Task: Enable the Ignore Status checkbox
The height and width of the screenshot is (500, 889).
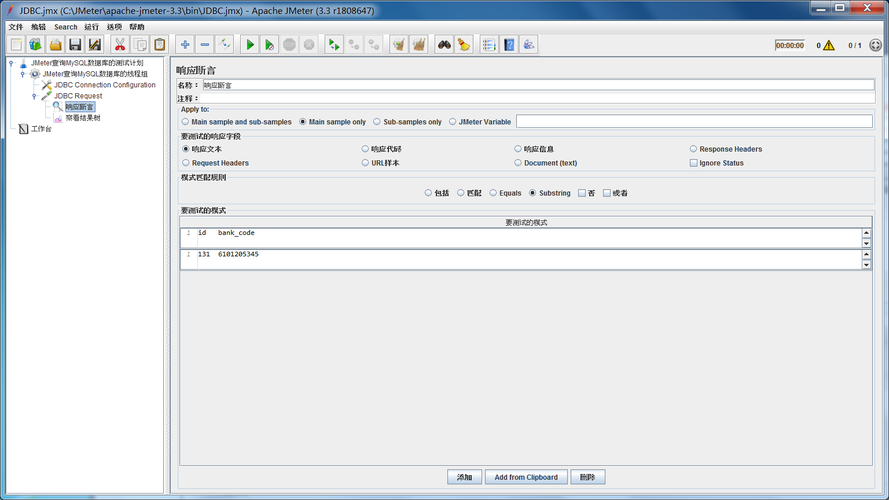Action: 693,163
